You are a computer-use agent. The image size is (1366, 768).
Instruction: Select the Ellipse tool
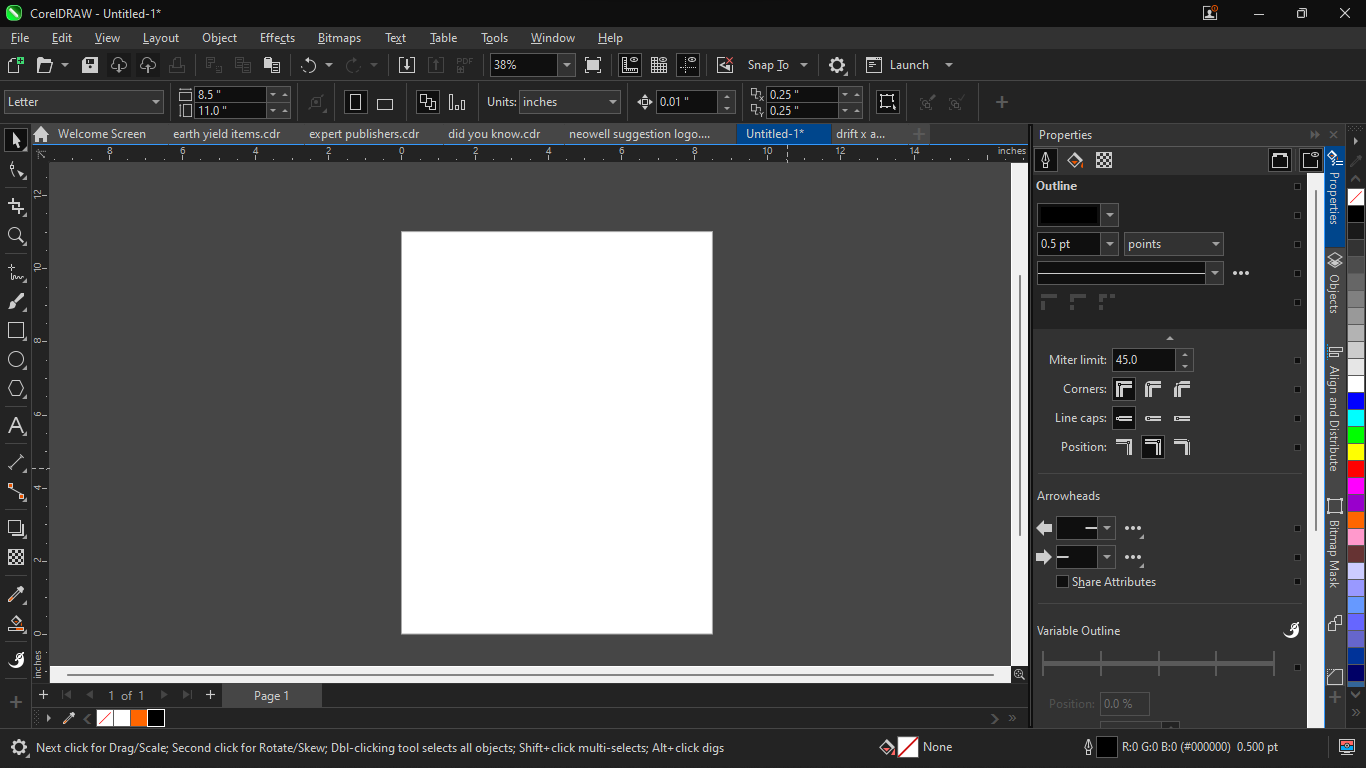(x=16, y=360)
